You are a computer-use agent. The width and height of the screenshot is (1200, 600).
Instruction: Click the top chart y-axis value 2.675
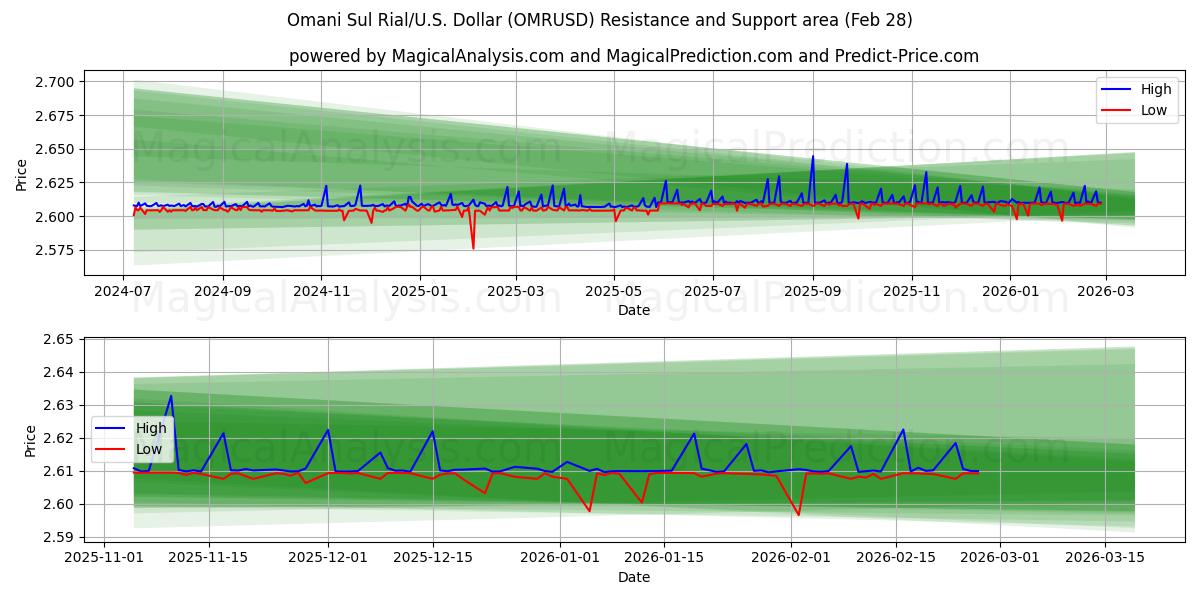click(56, 116)
